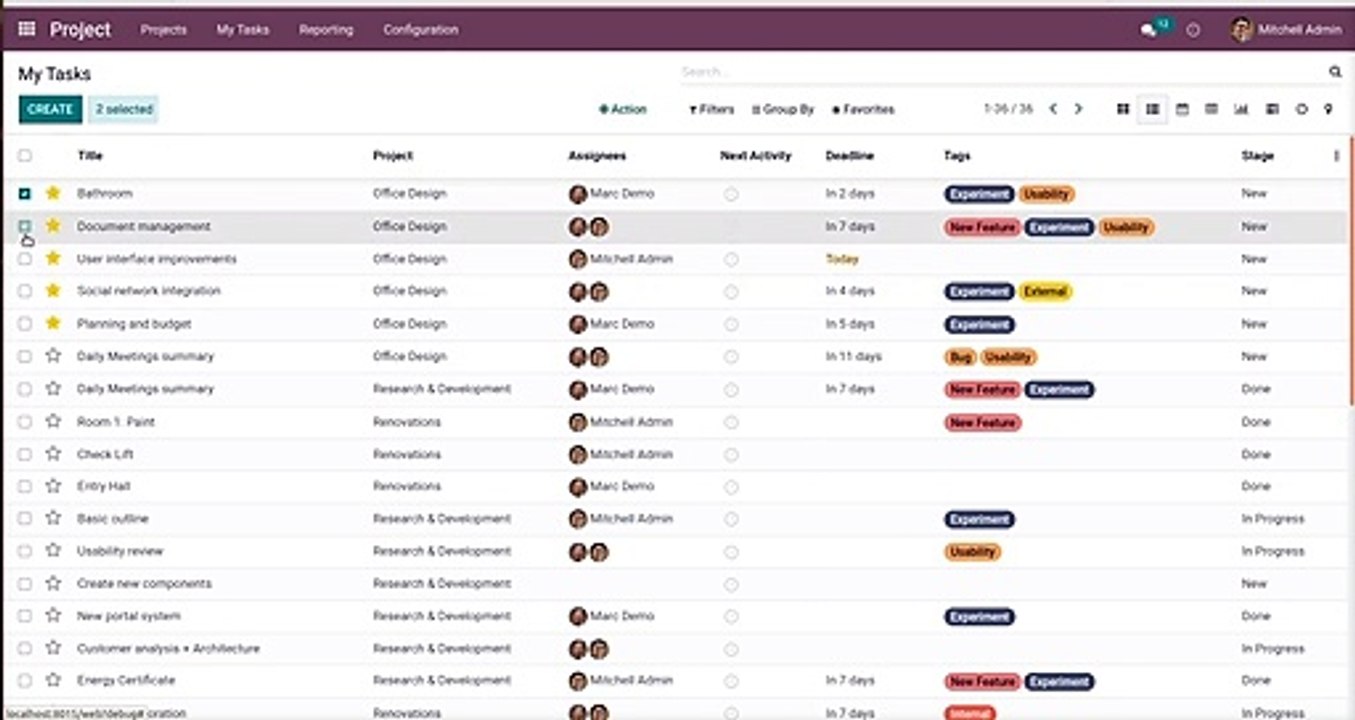Switch to Pivot table view
Screen dimensions: 1355x720
(1211, 109)
